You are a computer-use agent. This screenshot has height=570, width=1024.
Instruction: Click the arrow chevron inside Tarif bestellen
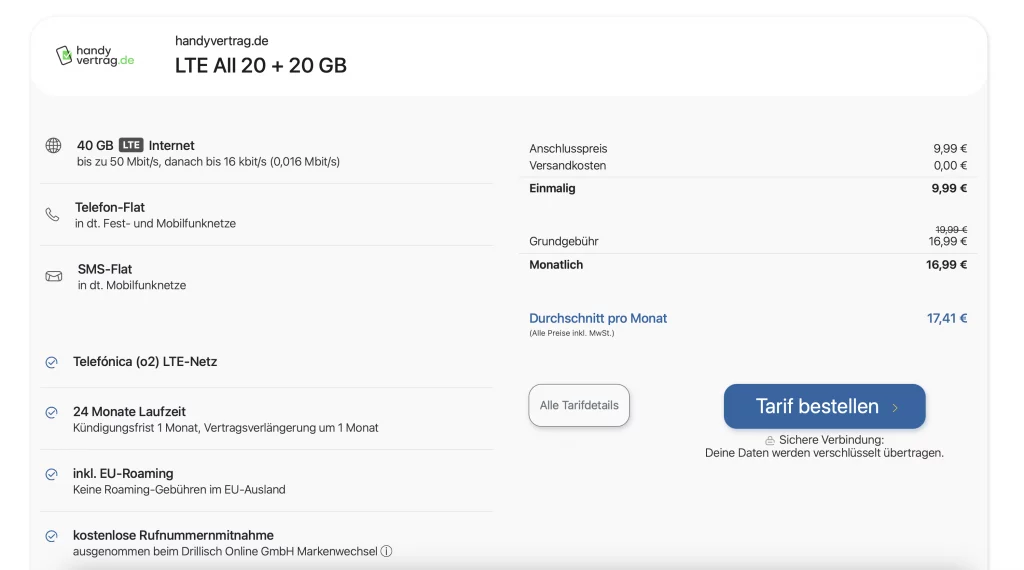895,408
